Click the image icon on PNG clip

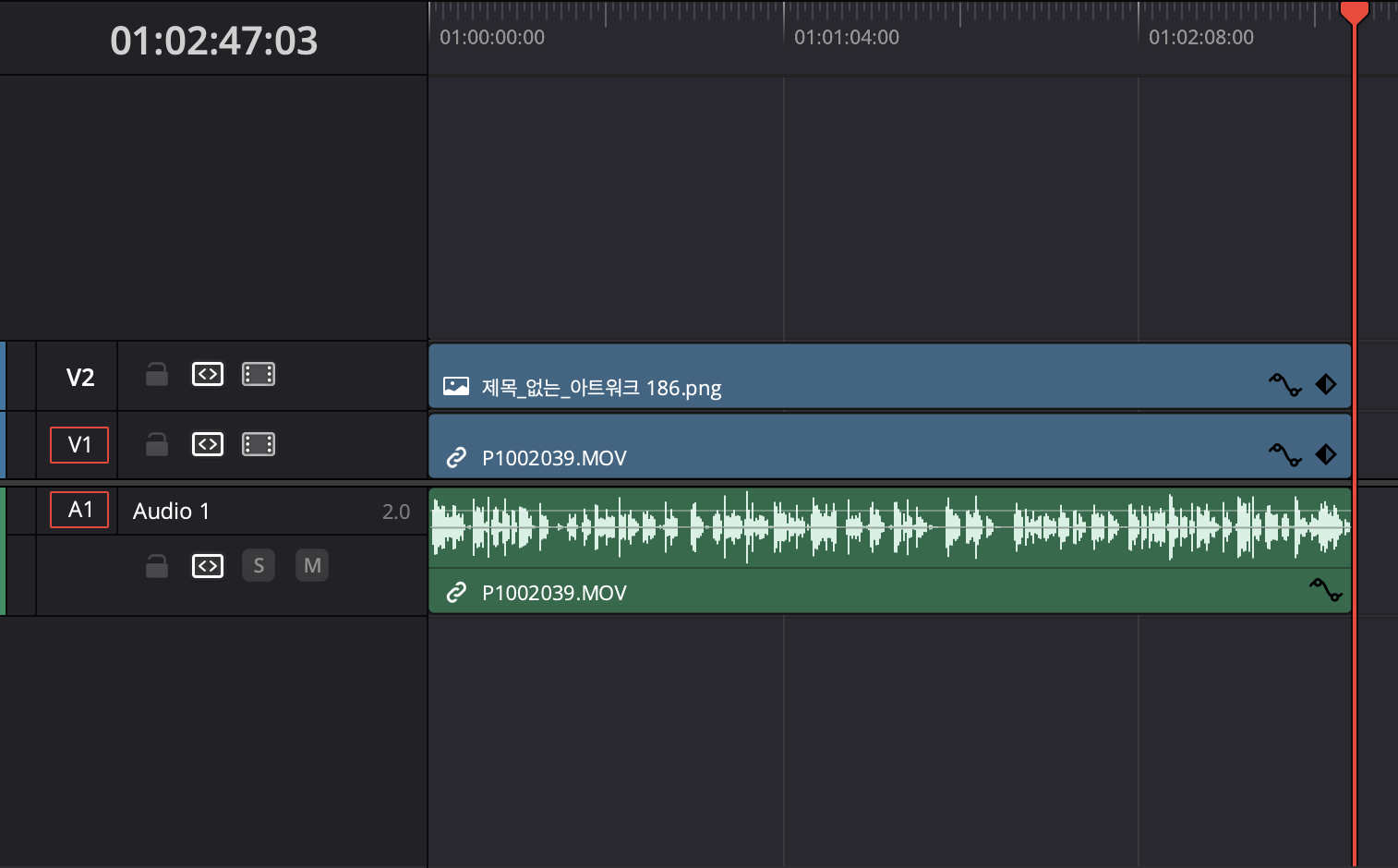(456, 386)
